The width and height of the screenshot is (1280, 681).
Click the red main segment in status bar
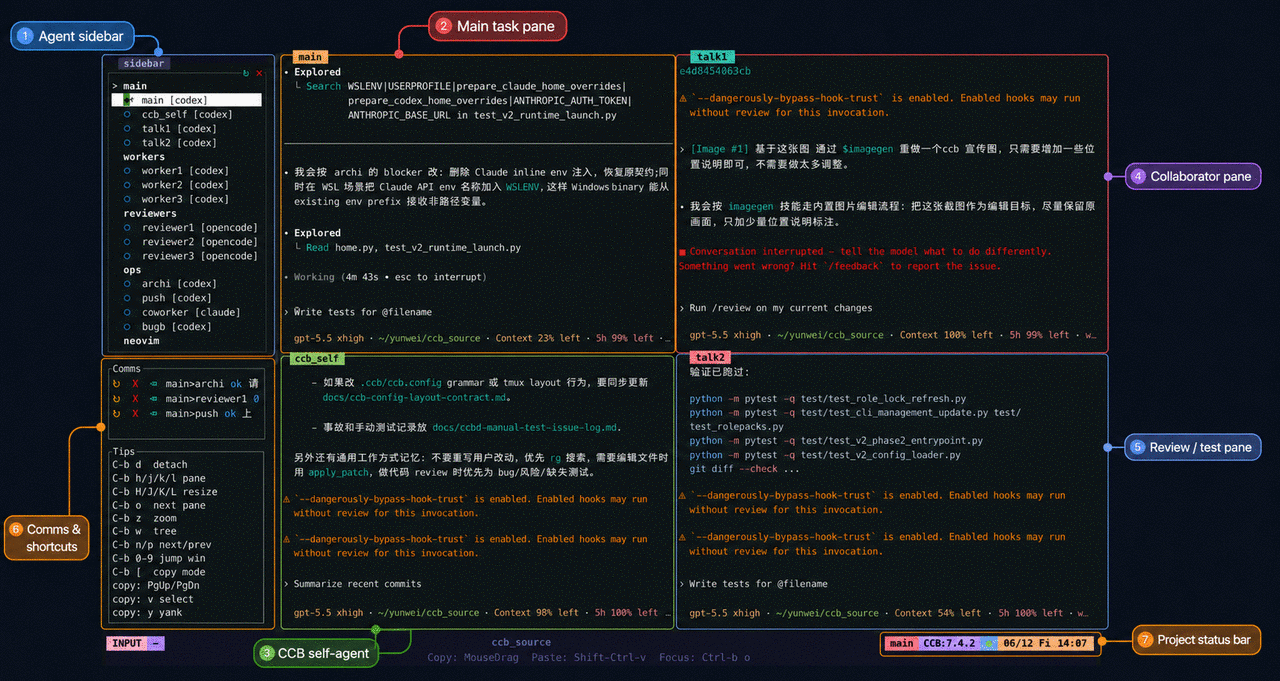901,643
